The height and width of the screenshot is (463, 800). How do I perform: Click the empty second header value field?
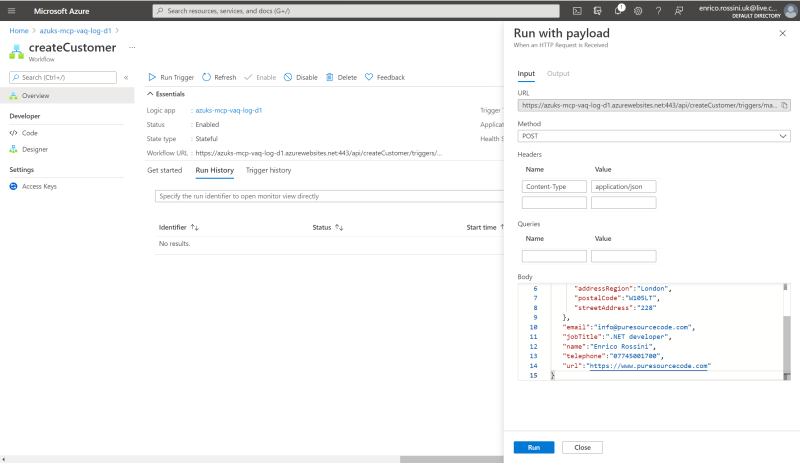point(623,203)
